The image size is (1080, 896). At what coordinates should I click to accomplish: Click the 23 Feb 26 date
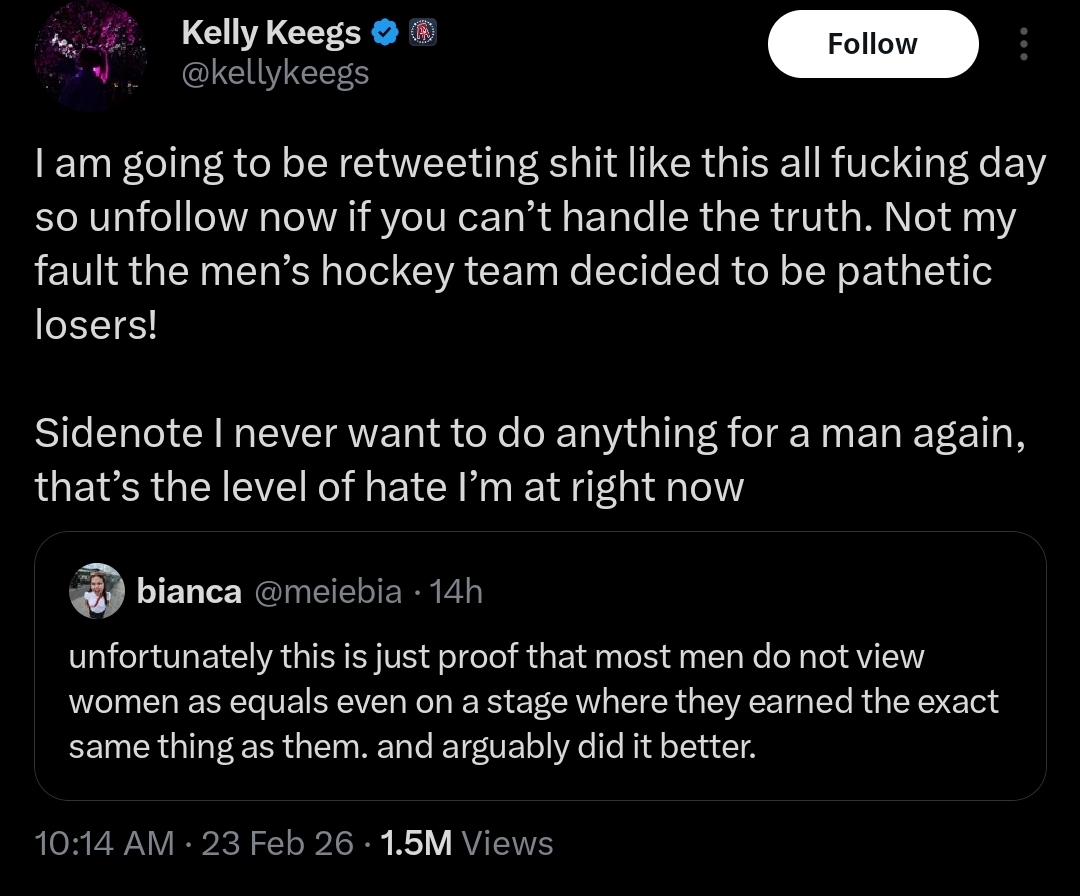(x=277, y=843)
